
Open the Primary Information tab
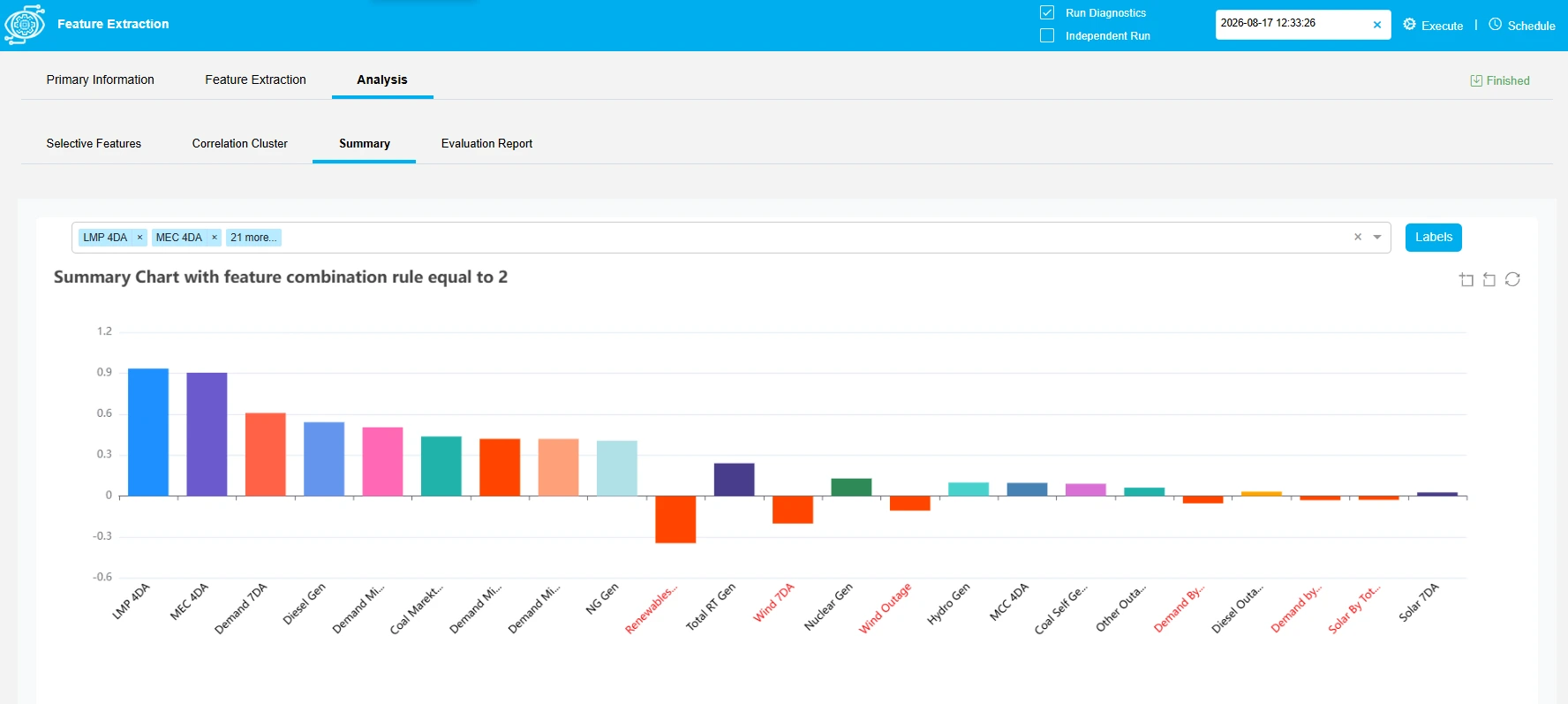click(101, 79)
